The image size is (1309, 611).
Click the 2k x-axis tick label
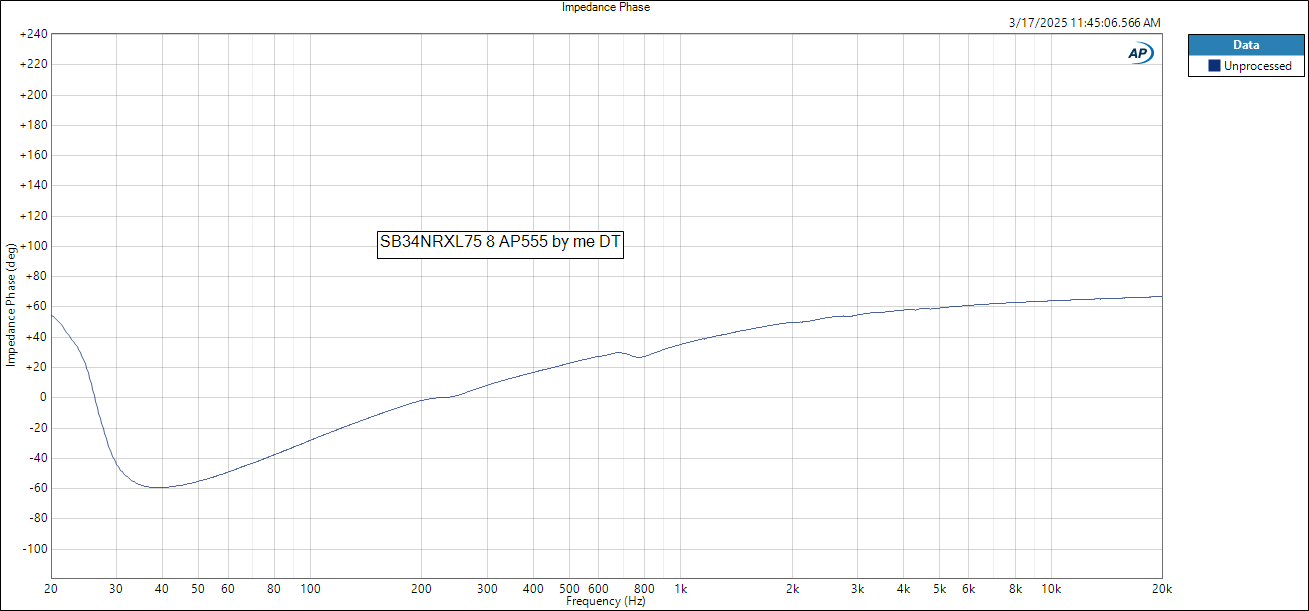pos(792,589)
